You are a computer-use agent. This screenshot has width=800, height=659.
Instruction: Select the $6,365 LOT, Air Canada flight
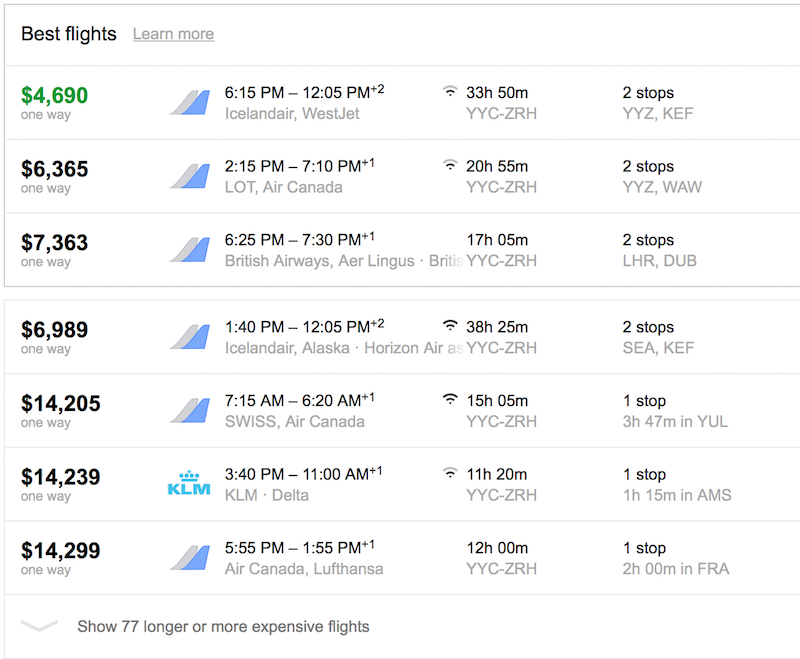tap(402, 176)
